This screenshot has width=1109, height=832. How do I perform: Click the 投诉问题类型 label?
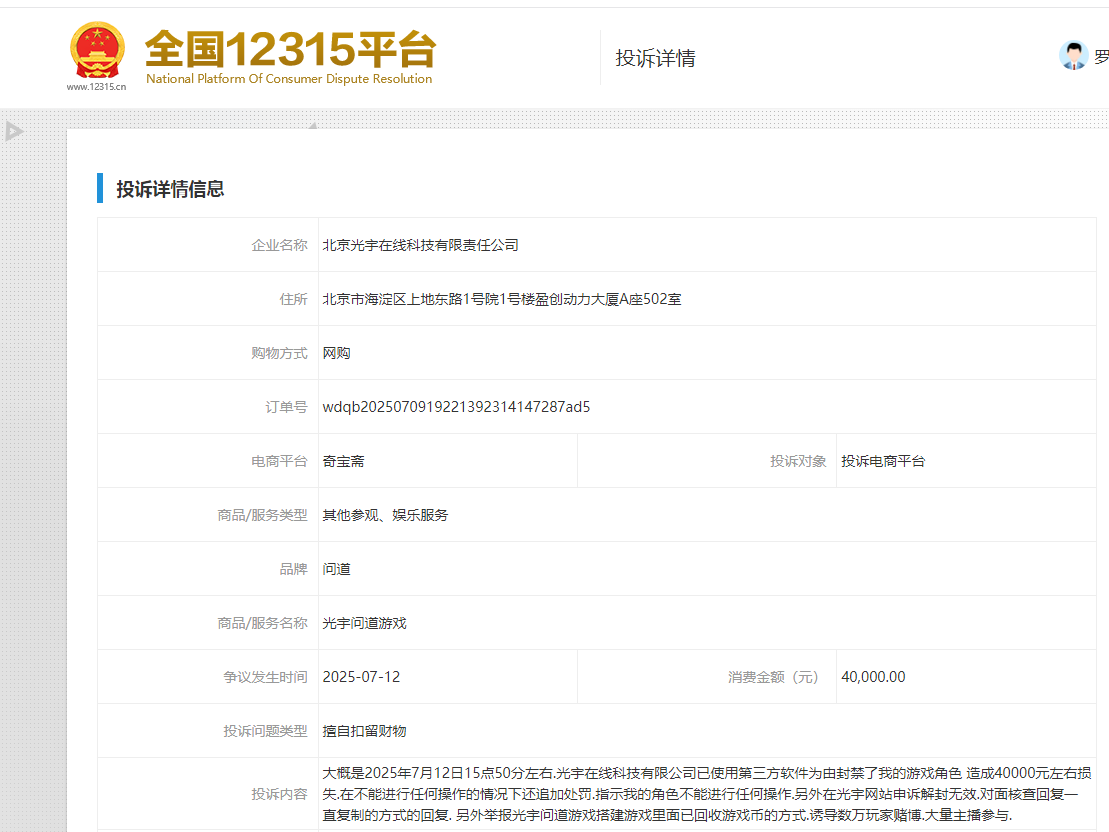(265, 731)
